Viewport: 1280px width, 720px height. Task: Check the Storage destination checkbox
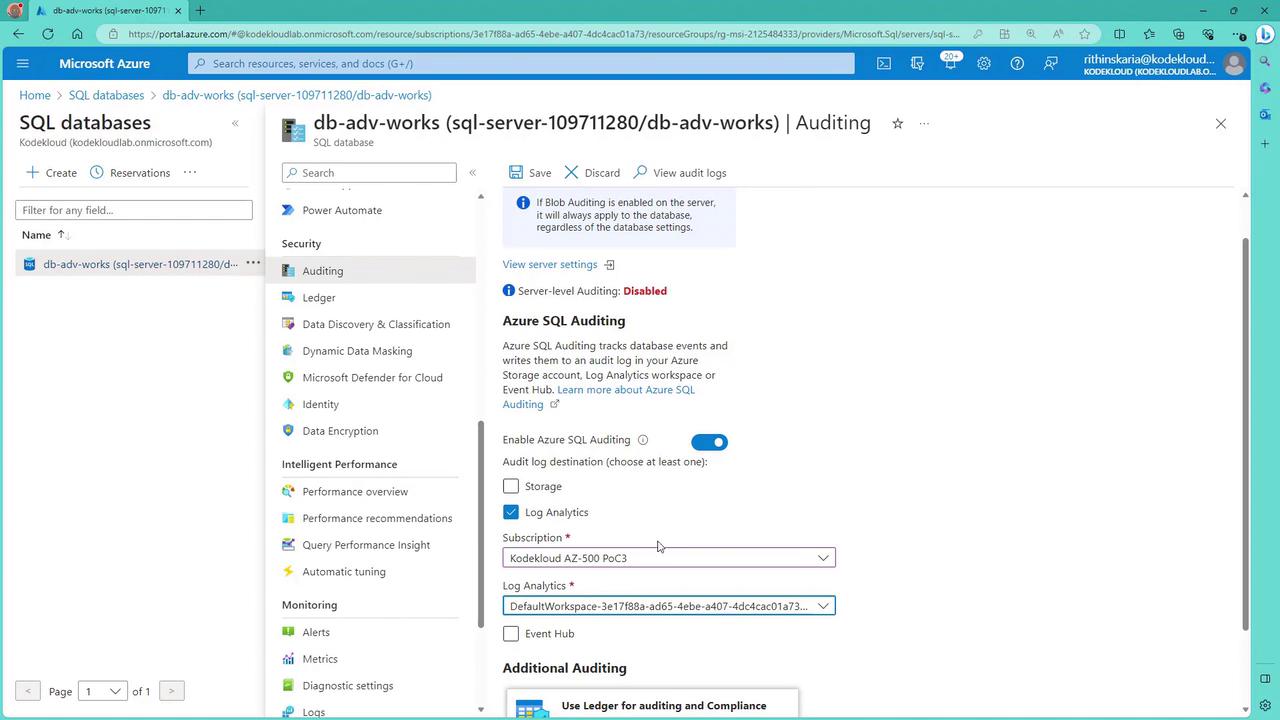(x=511, y=486)
